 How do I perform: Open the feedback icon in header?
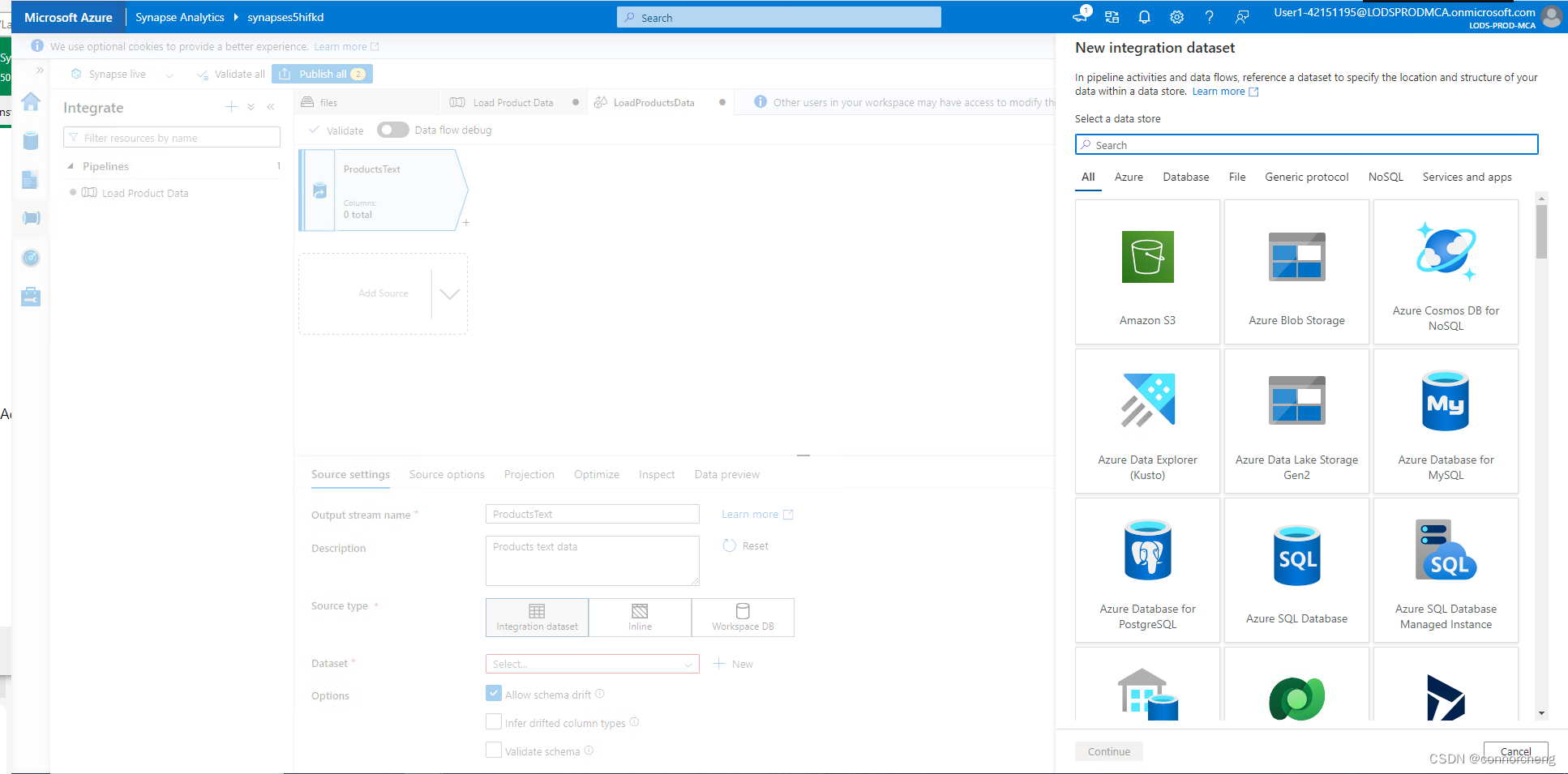coord(1241,17)
